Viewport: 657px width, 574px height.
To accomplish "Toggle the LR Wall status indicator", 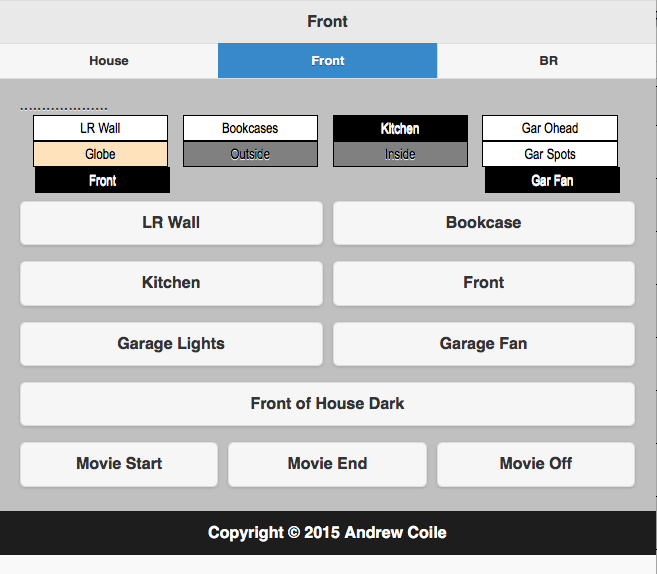I will click(100, 128).
